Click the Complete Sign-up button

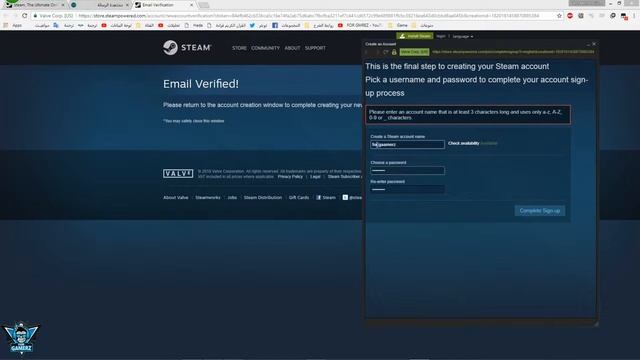tap(540, 211)
